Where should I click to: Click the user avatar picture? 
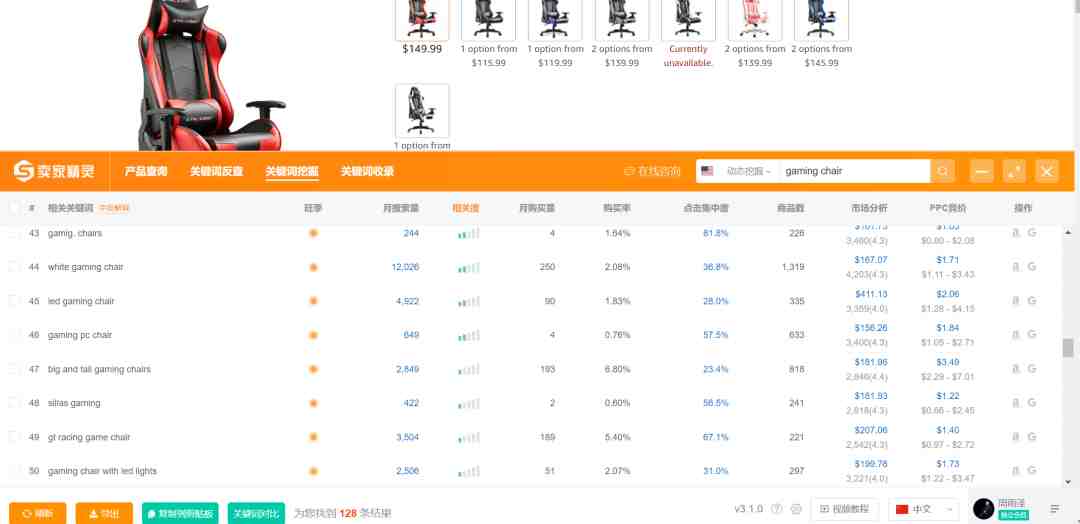(984, 510)
